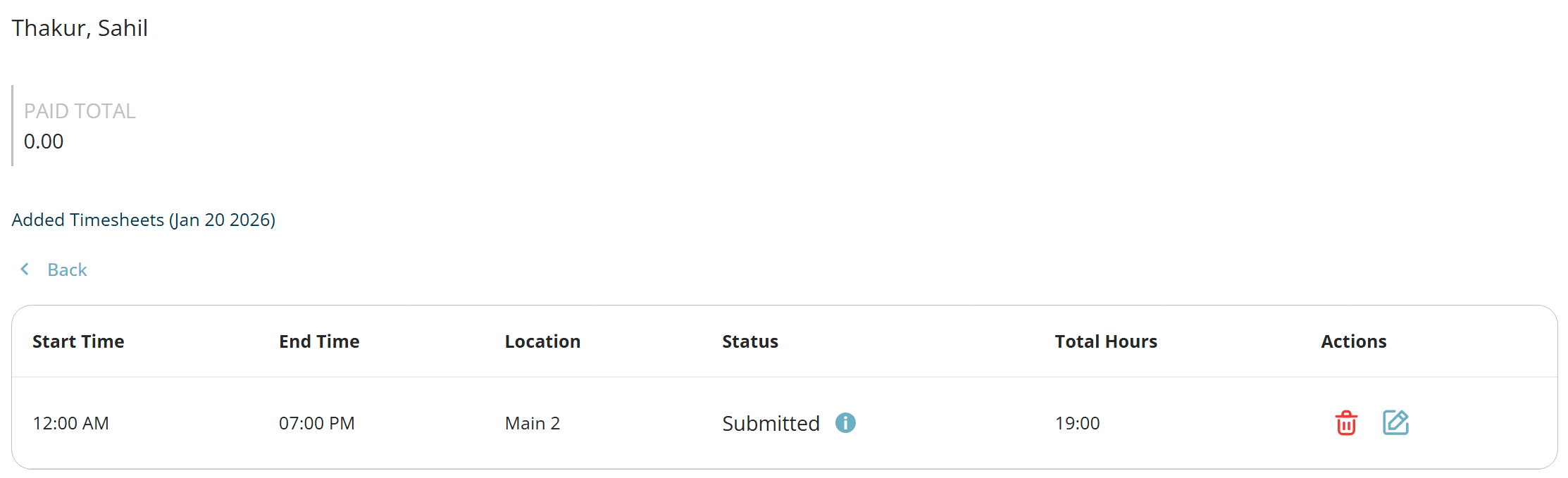
Task: Select the 0.00 paid total value
Action: (x=44, y=141)
